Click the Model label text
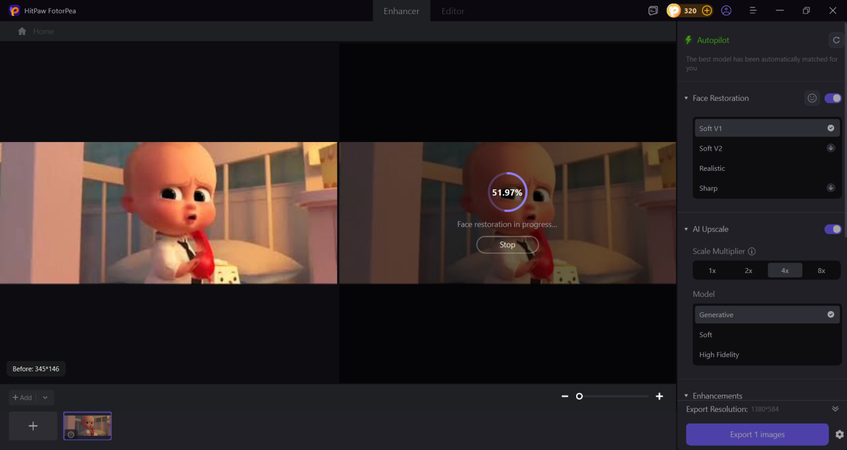 (x=703, y=294)
